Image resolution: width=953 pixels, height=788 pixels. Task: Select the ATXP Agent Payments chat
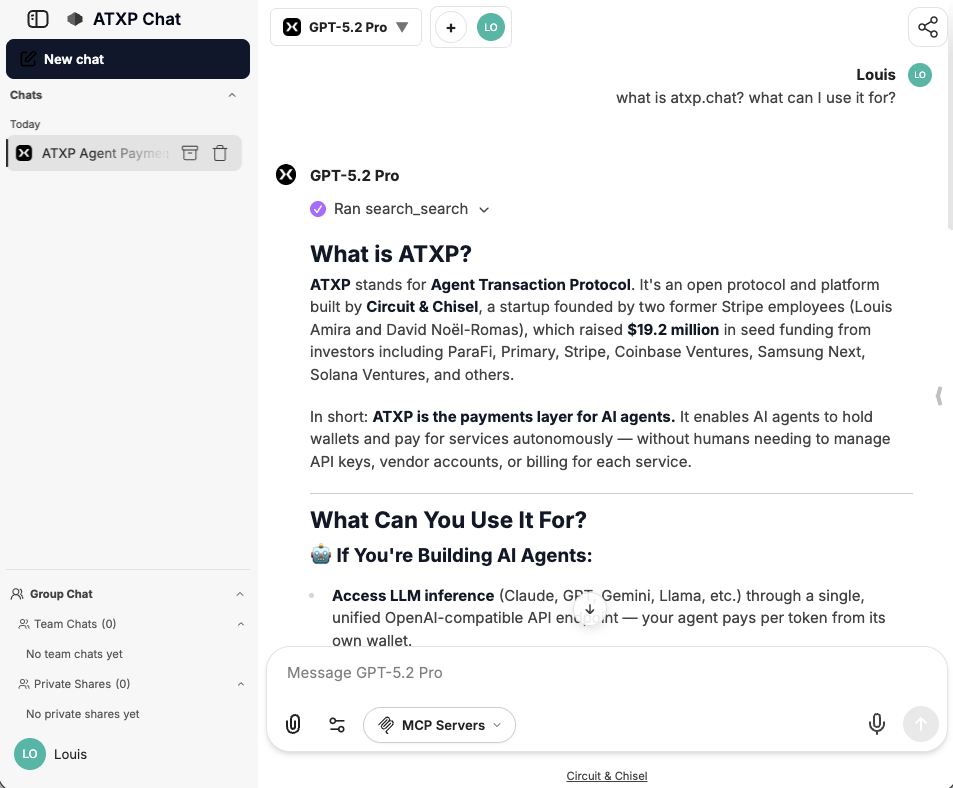(100, 152)
